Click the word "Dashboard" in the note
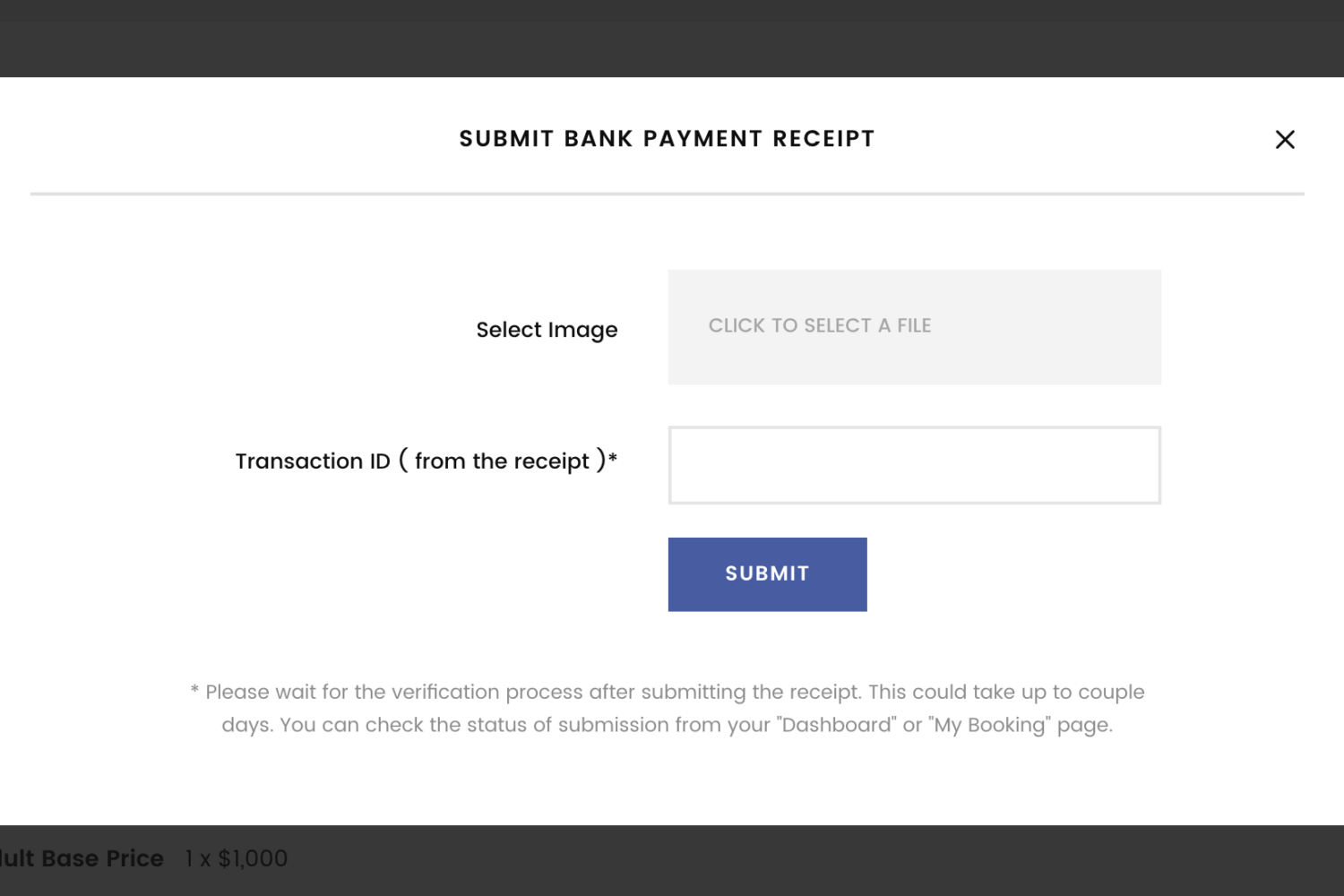1344x896 pixels. (838, 725)
